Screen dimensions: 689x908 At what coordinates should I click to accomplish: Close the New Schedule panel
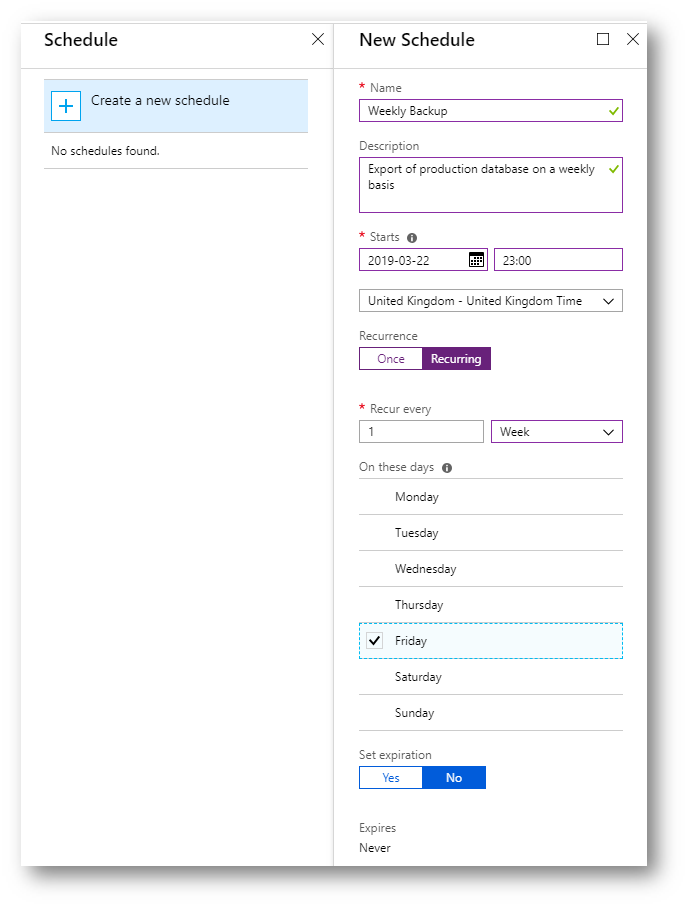pyautogui.click(x=633, y=39)
